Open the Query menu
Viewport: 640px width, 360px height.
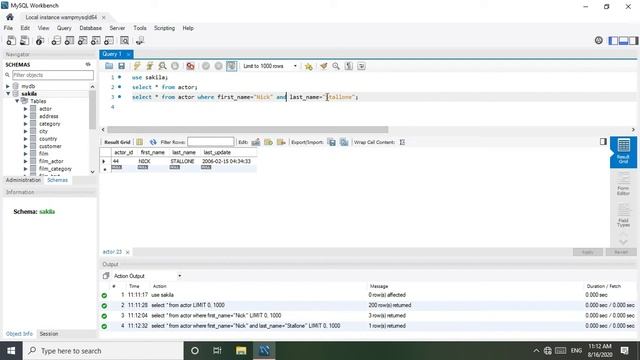point(64,28)
